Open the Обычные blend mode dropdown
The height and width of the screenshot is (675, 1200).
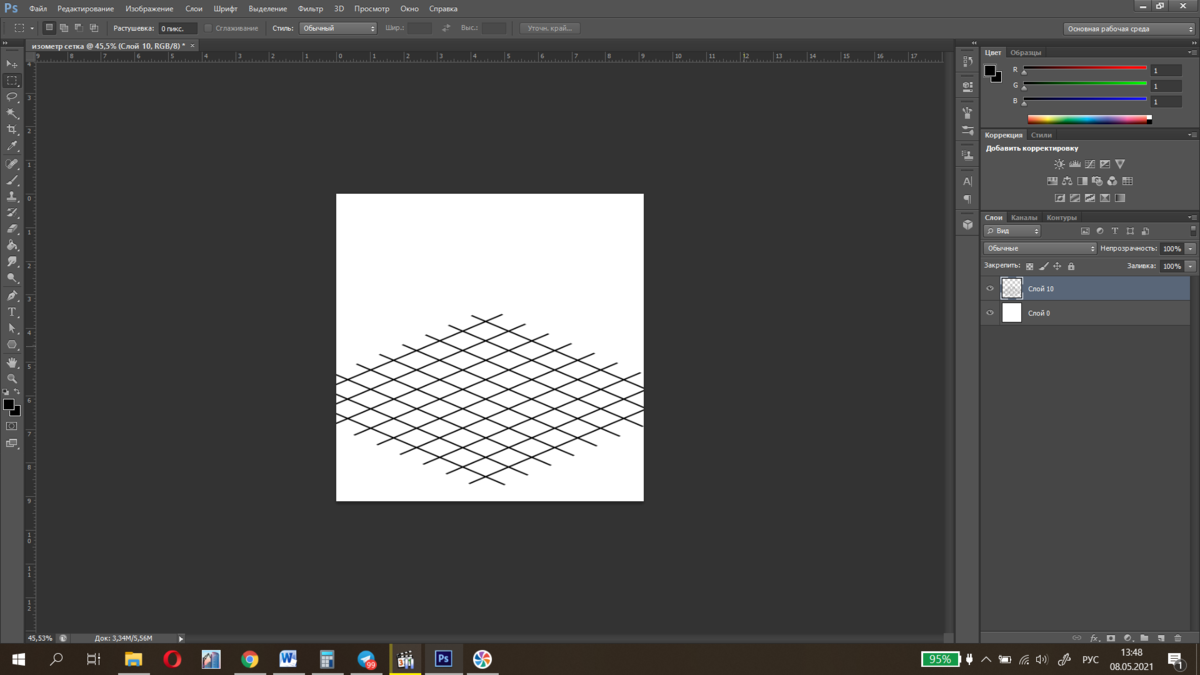tap(1040, 248)
